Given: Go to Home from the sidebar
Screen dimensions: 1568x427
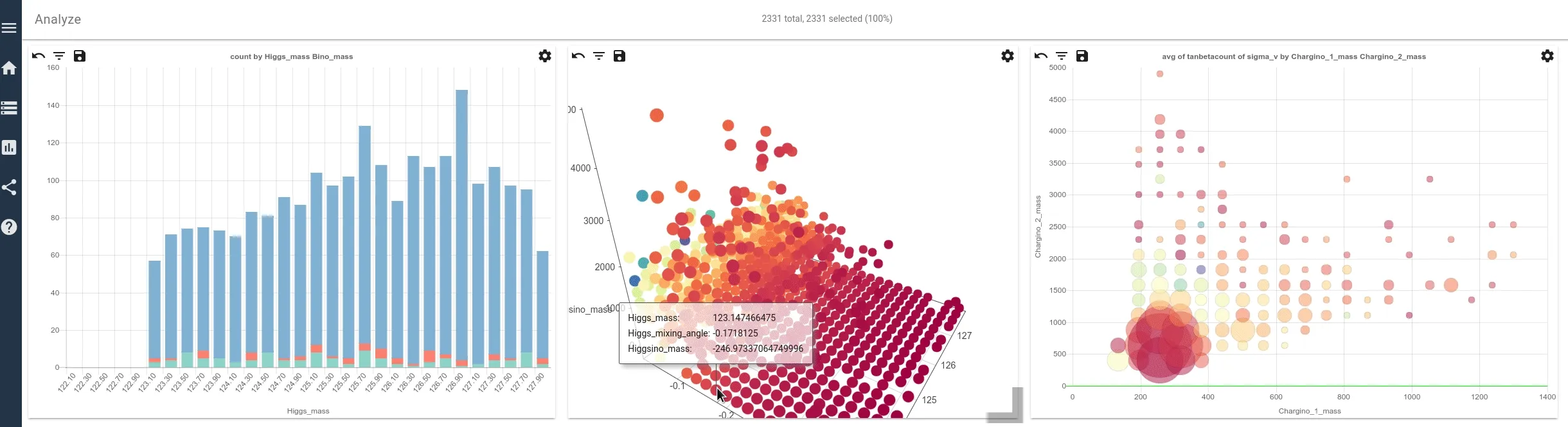Looking at the screenshot, I should pyautogui.click(x=9, y=68).
